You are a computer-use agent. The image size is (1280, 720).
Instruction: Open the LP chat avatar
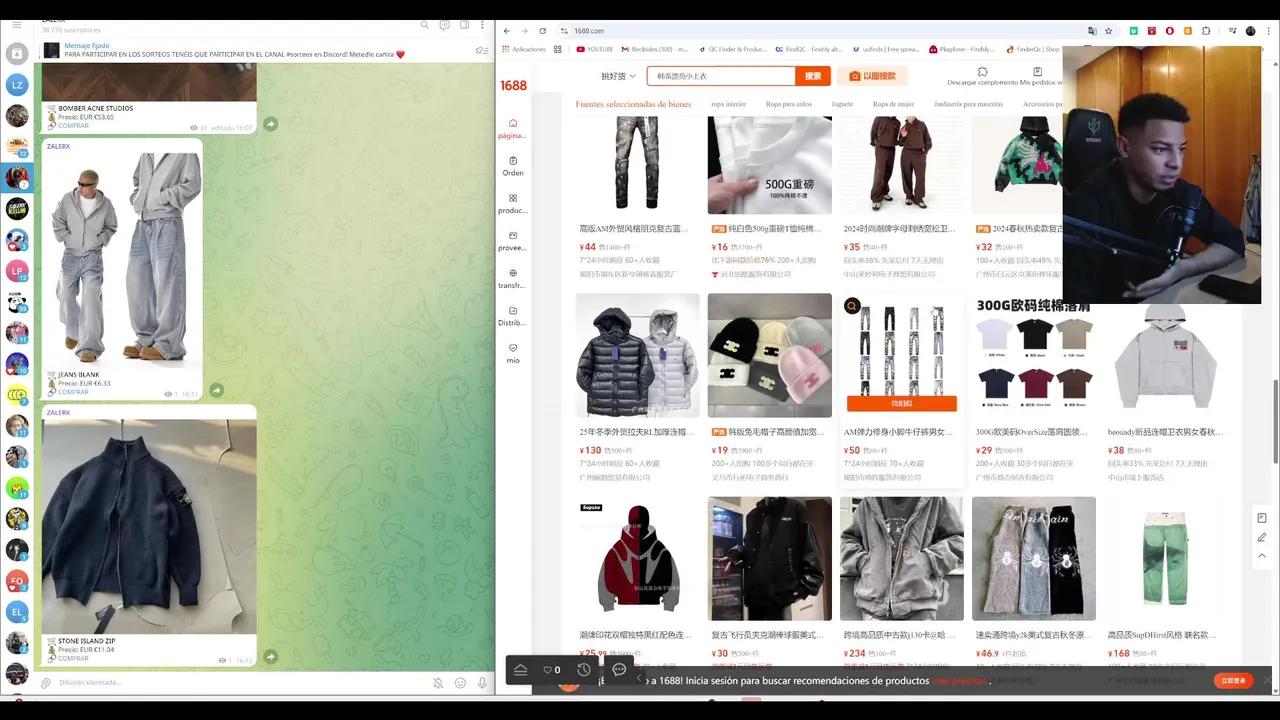17,271
